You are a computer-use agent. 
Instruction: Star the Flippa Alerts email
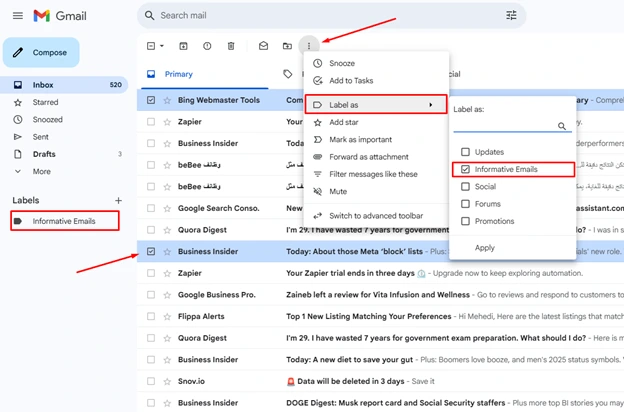(x=167, y=317)
